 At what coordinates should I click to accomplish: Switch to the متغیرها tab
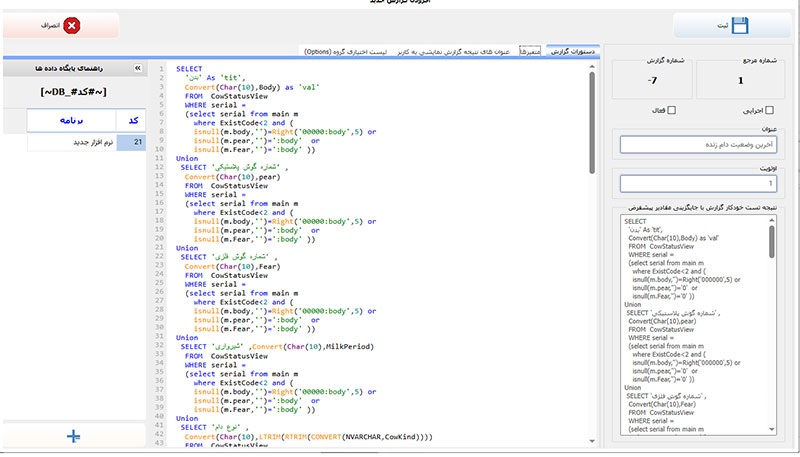click(529, 50)
